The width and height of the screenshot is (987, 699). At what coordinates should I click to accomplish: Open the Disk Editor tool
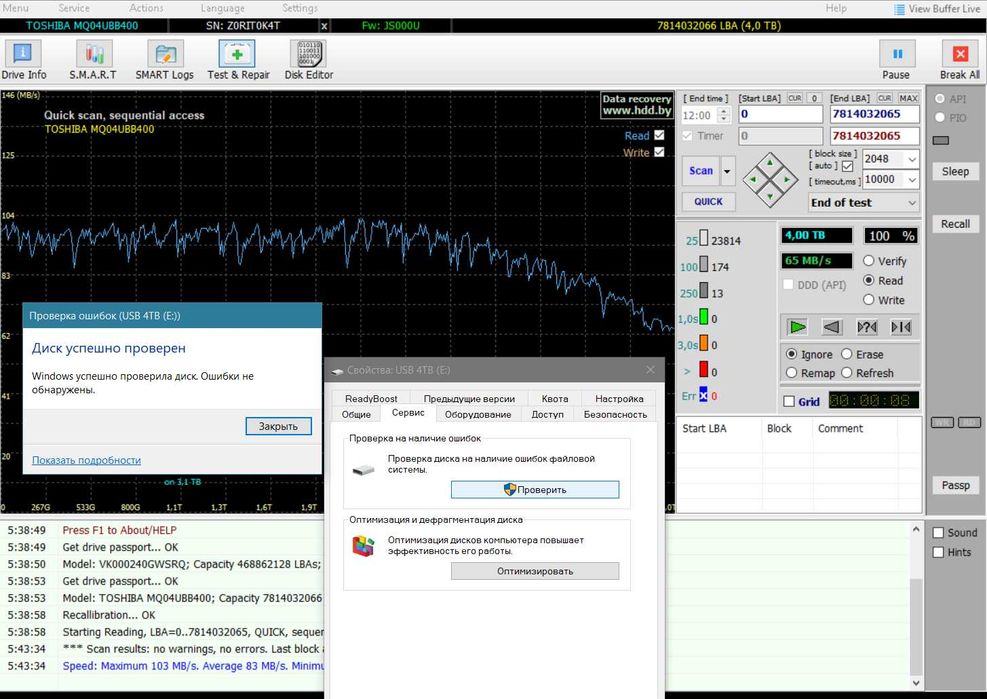(308, 60)
